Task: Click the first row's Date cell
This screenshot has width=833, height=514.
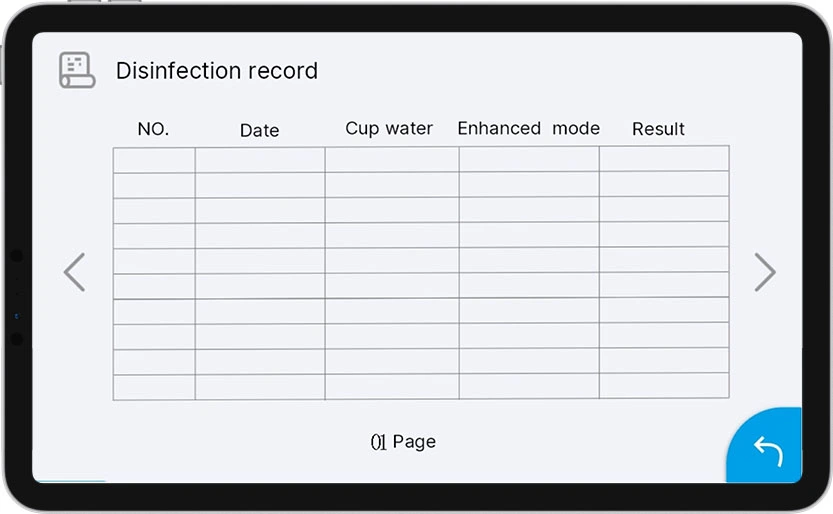Action: (260, 160)
